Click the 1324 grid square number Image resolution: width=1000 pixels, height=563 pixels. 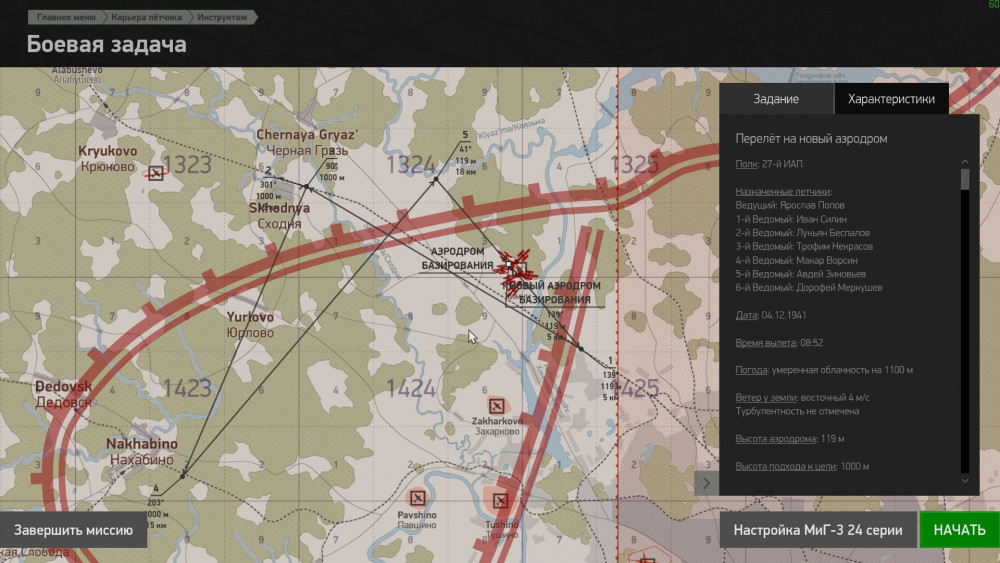410,165
